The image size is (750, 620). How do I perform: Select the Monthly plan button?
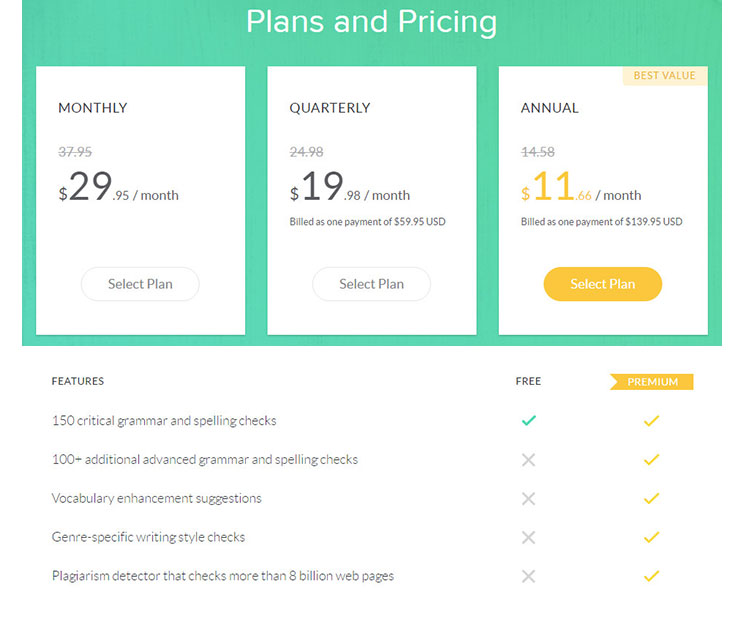click(140, 284)
